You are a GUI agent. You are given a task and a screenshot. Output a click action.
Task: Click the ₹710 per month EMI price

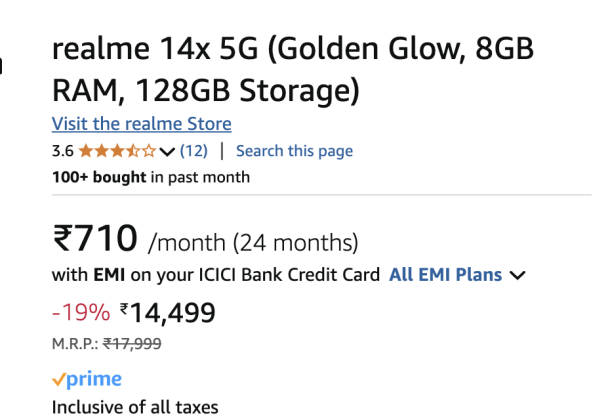94,240
